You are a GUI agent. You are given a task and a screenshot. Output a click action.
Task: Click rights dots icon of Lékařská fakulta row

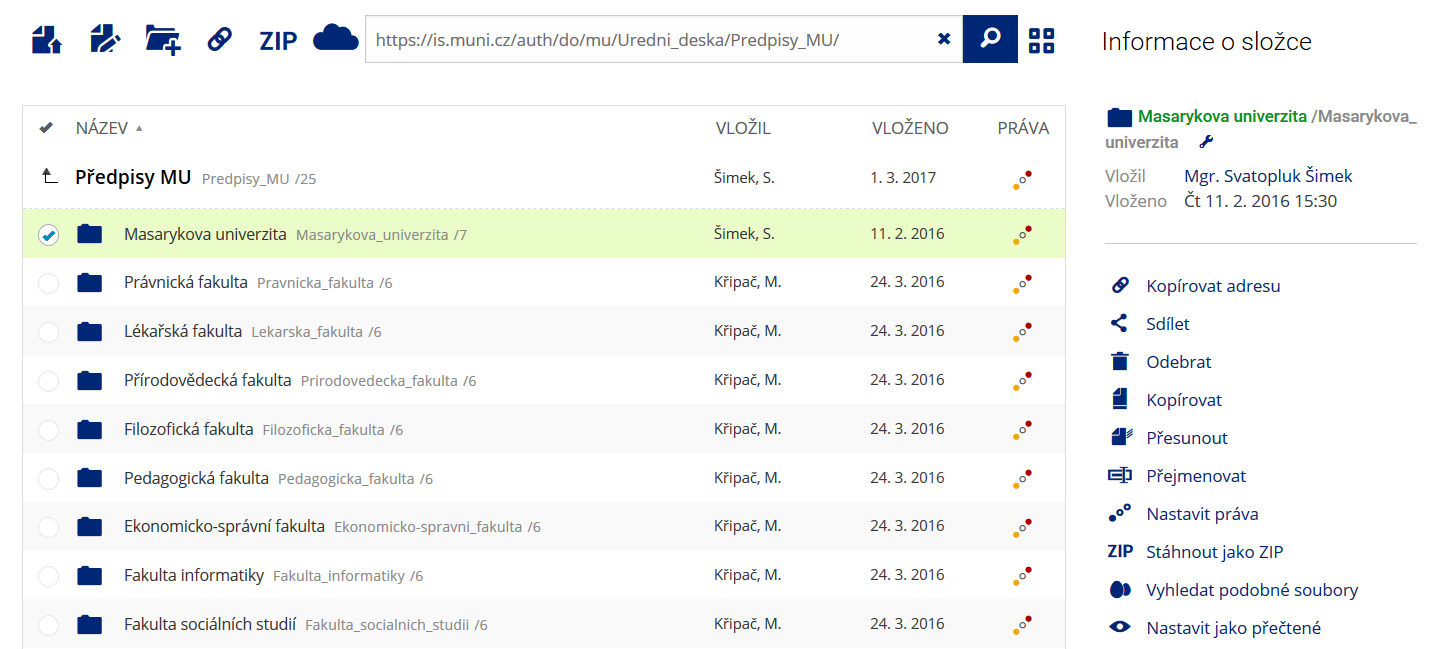click(x=1022, y=333)
